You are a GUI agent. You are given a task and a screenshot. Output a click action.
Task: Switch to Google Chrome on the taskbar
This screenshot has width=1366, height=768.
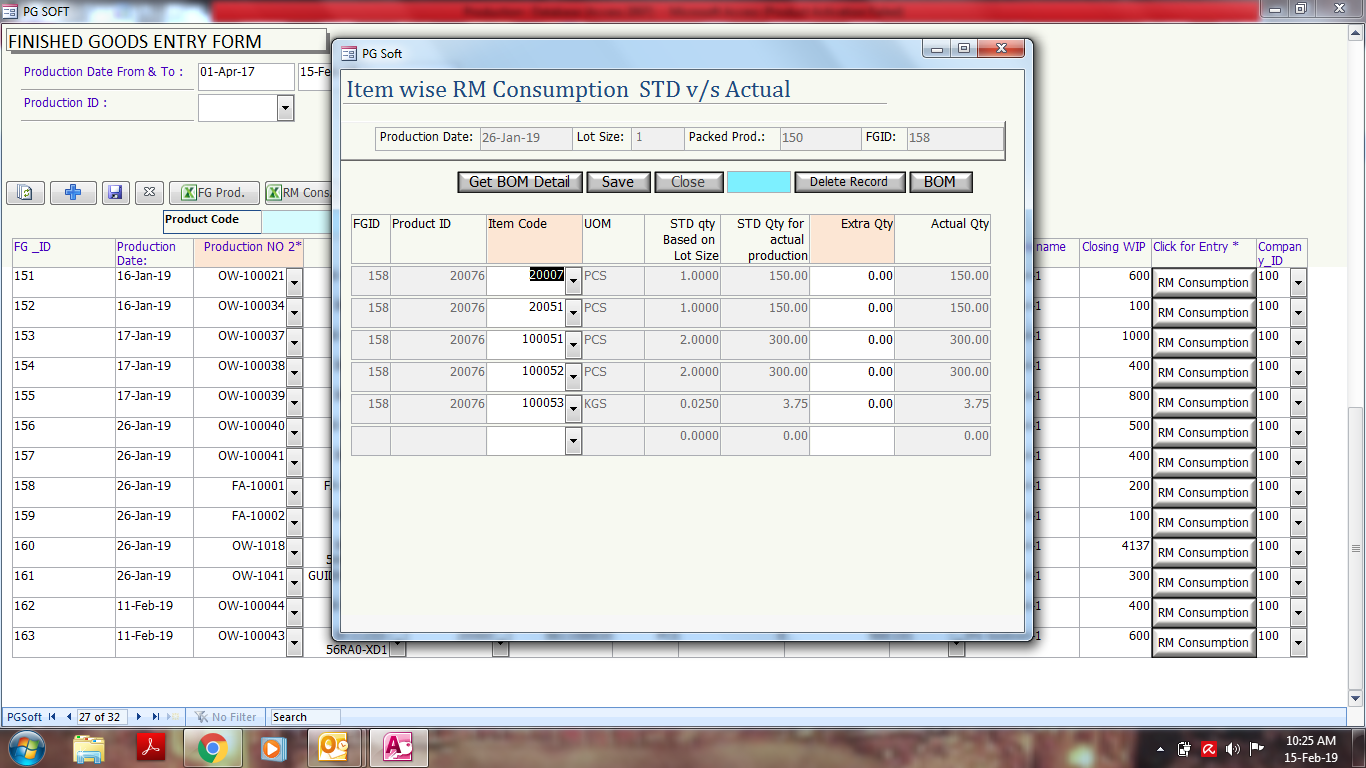pyautogui.click(x=211, y=748)
